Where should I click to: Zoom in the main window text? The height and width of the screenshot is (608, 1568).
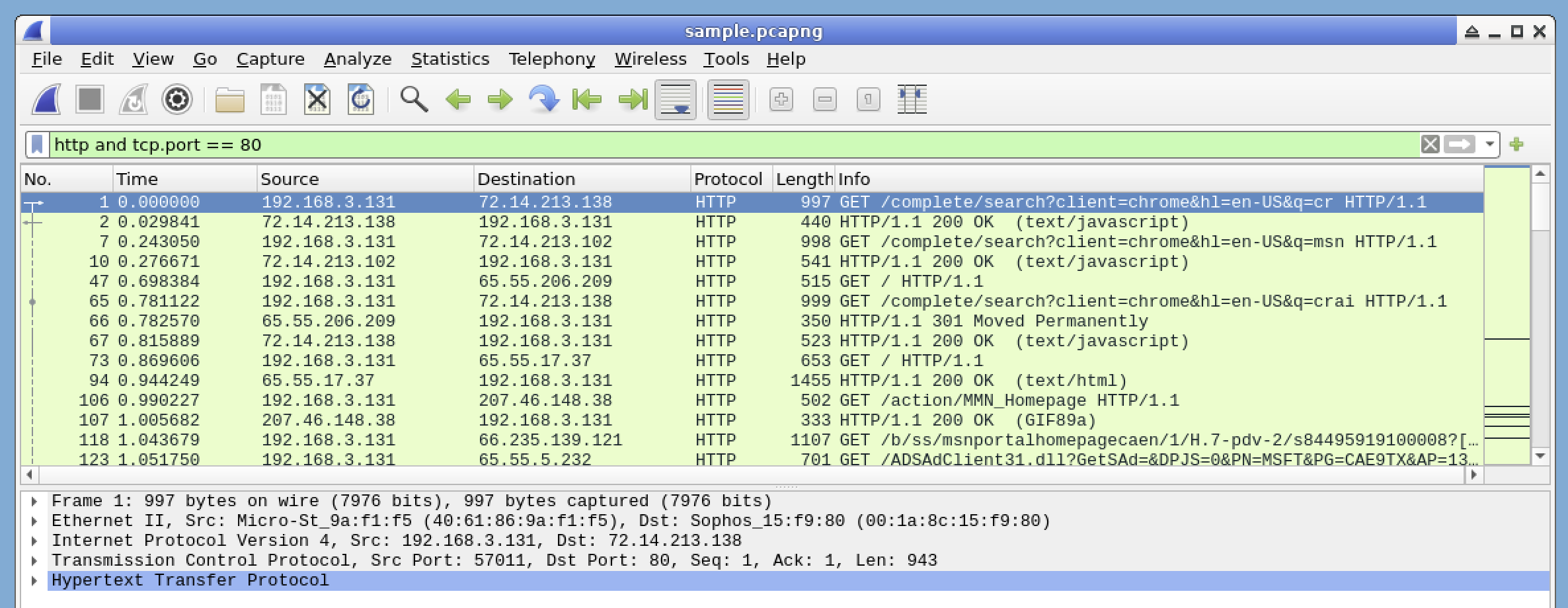[781, 100]
